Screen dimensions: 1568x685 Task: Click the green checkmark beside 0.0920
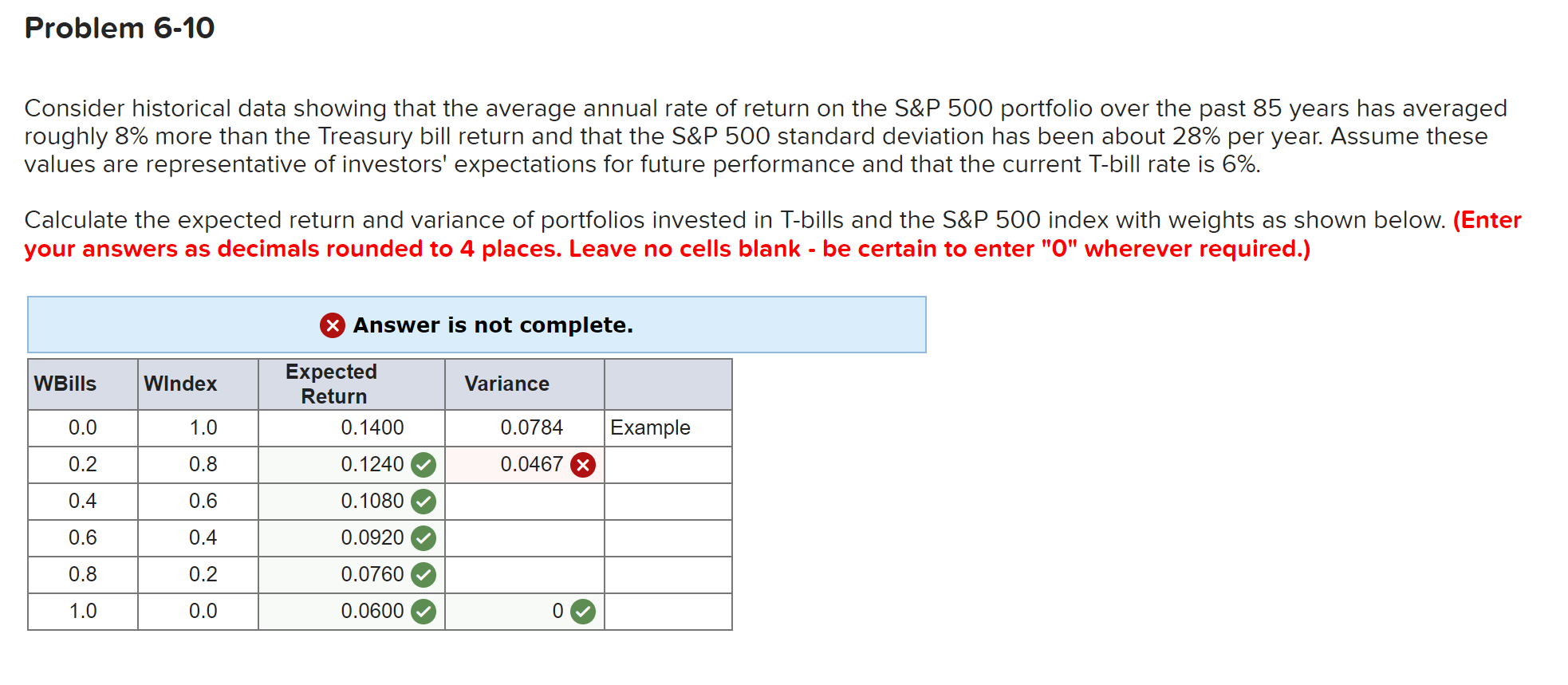click(424, 538)
